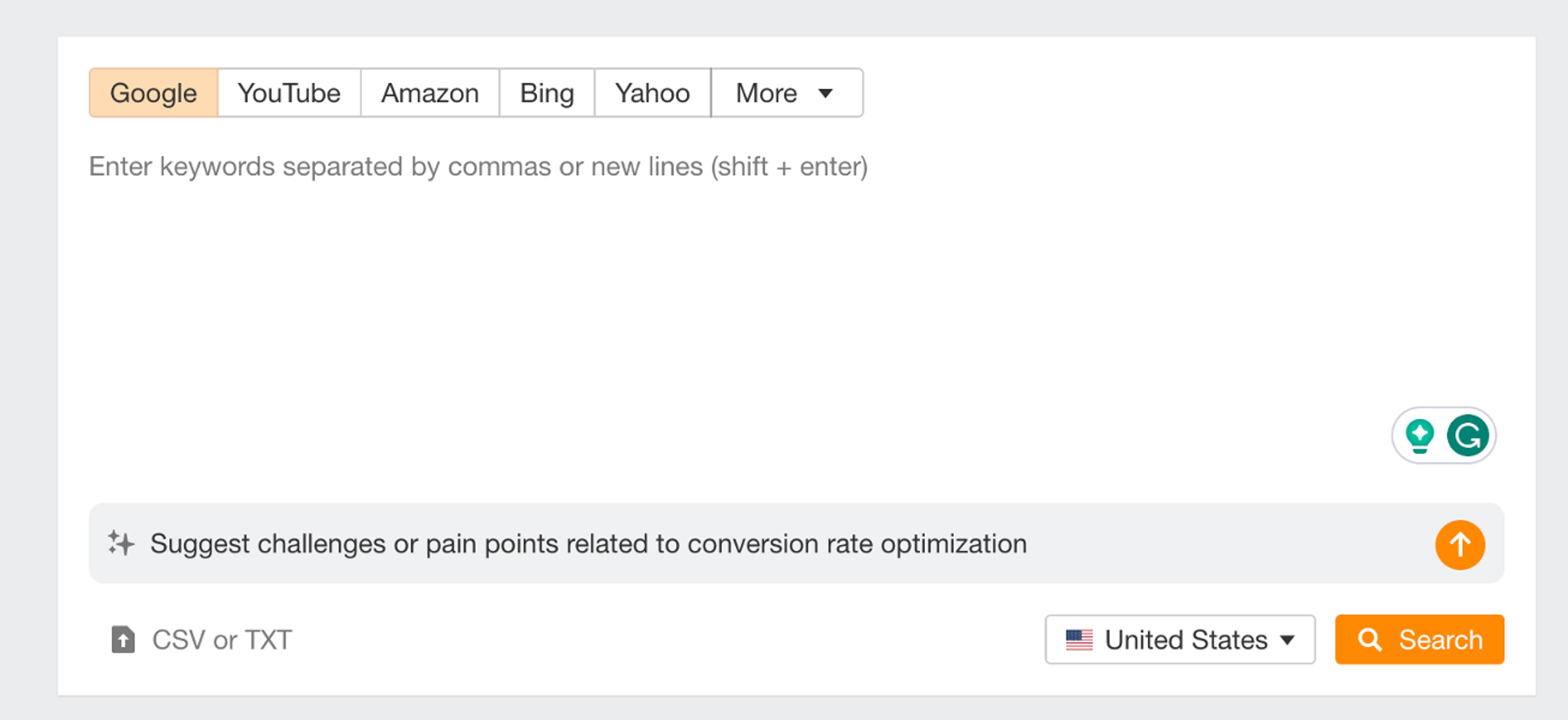Viewport: 1568px width, 720px height.
Task: Click the More dropdown arrow
Action: tap(825, 93)
